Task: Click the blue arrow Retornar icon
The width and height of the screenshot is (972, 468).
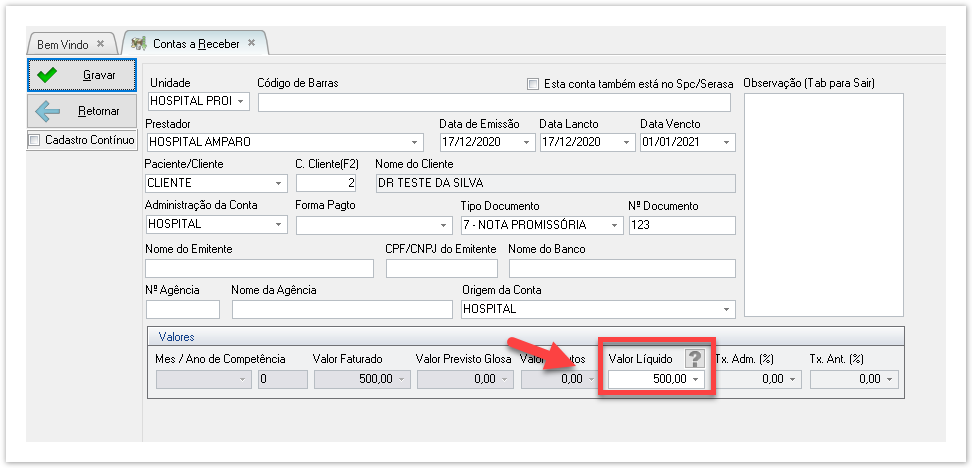Action: coord(47,111)
